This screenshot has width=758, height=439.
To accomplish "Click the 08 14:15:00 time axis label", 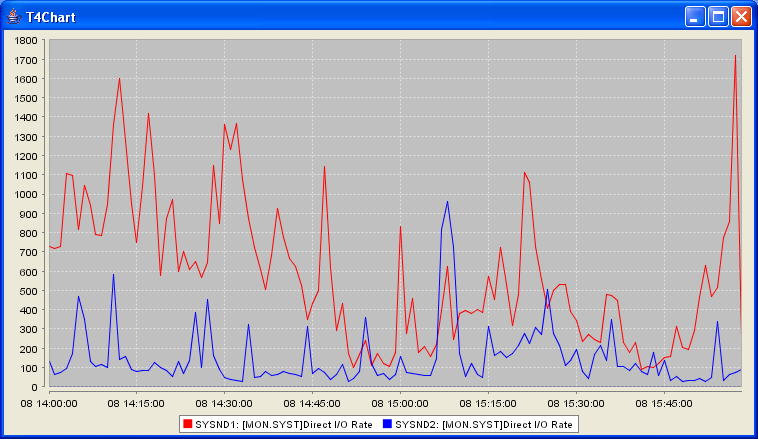I will pyautogui.click(x=136, y=402).
